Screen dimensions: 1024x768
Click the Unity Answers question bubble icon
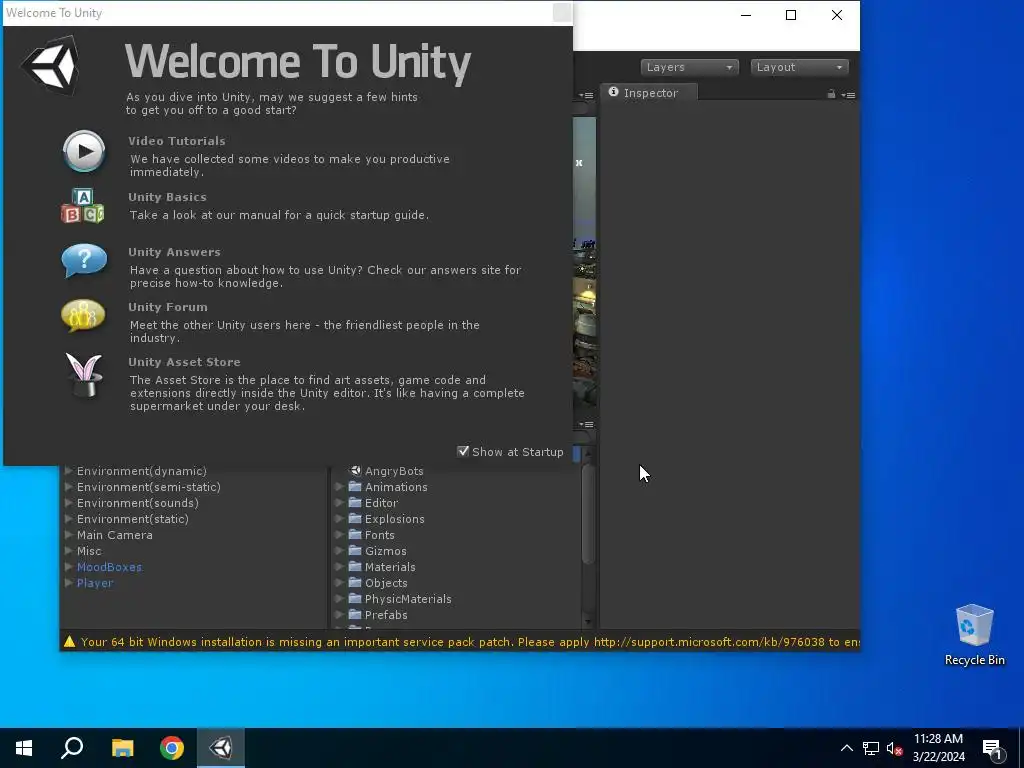(x=84, y=261)
